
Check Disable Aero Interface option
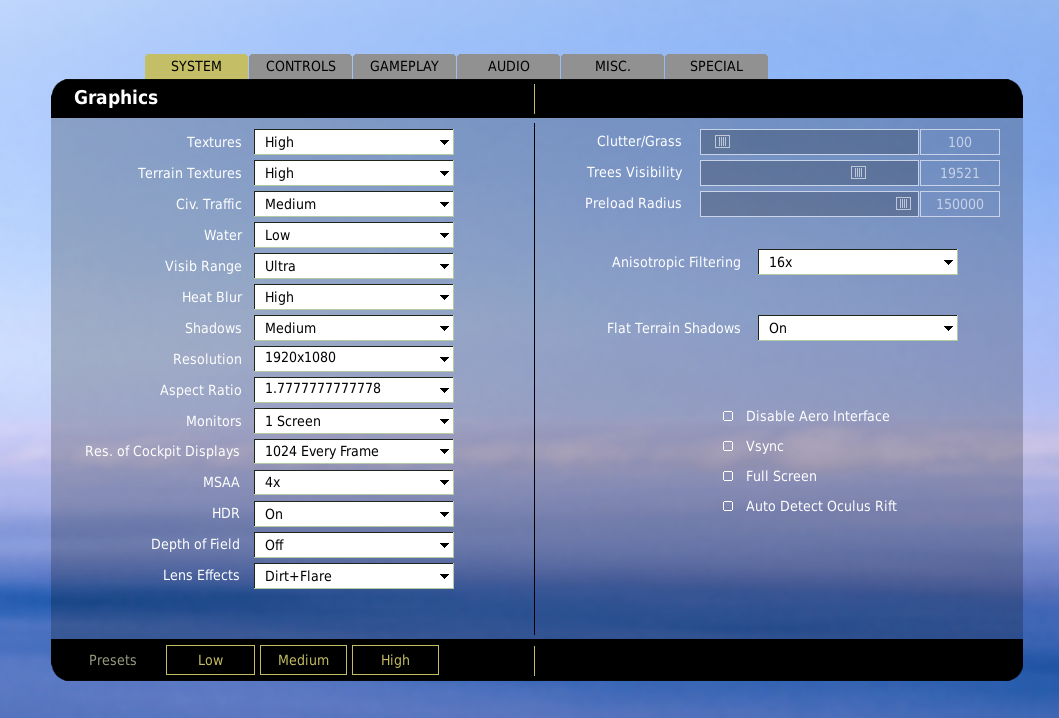point(728,416)
